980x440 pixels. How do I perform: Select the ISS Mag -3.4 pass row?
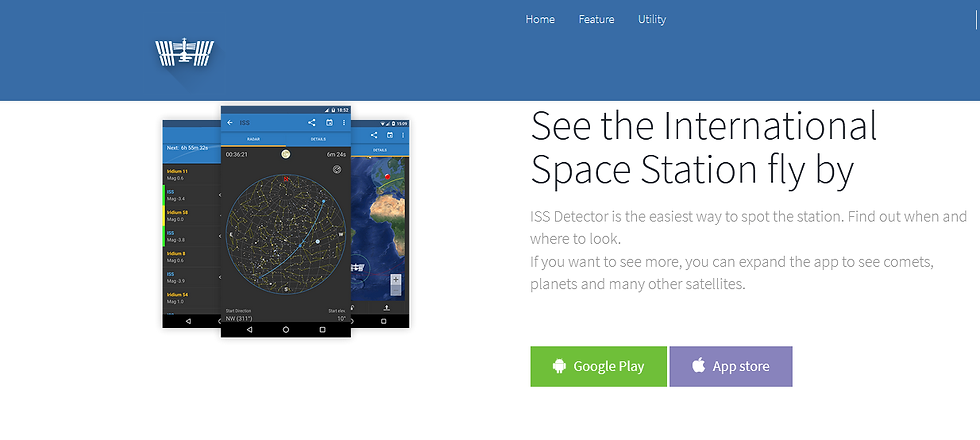pos(192,195)
